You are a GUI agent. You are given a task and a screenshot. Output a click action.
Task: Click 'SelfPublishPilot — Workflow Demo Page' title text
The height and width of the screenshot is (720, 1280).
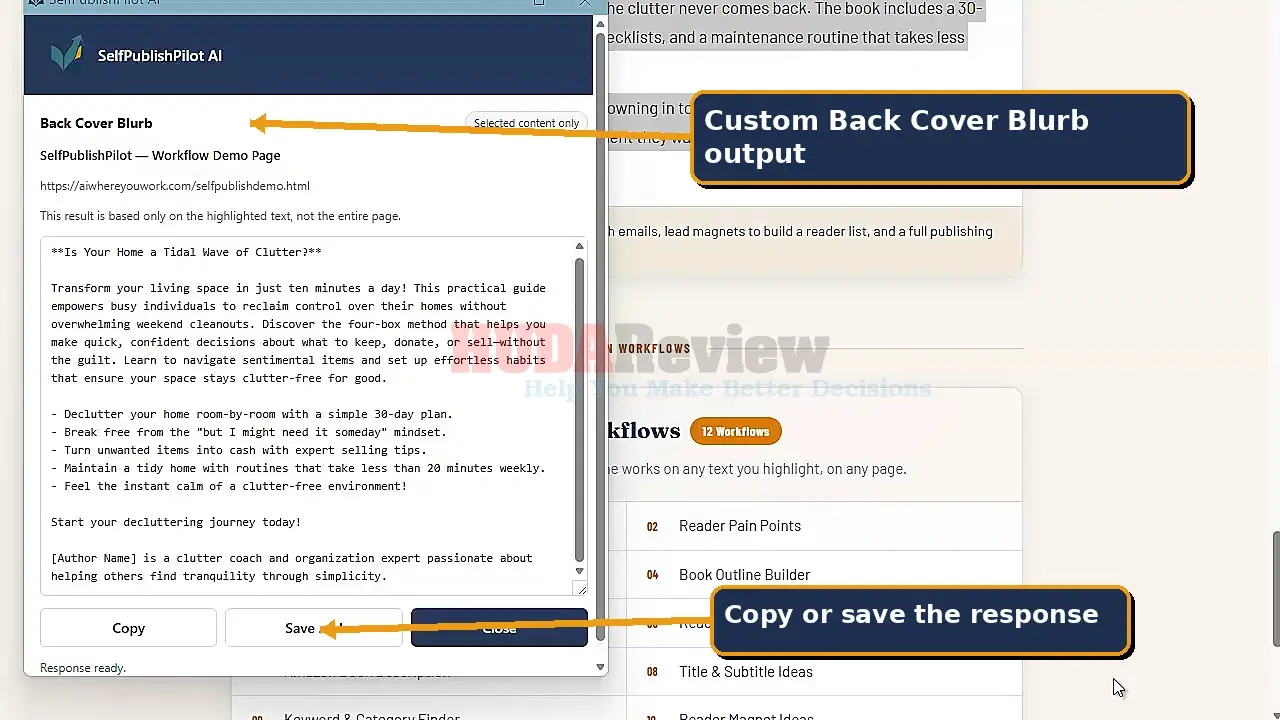pyautogui.click(x=160, y=155)
